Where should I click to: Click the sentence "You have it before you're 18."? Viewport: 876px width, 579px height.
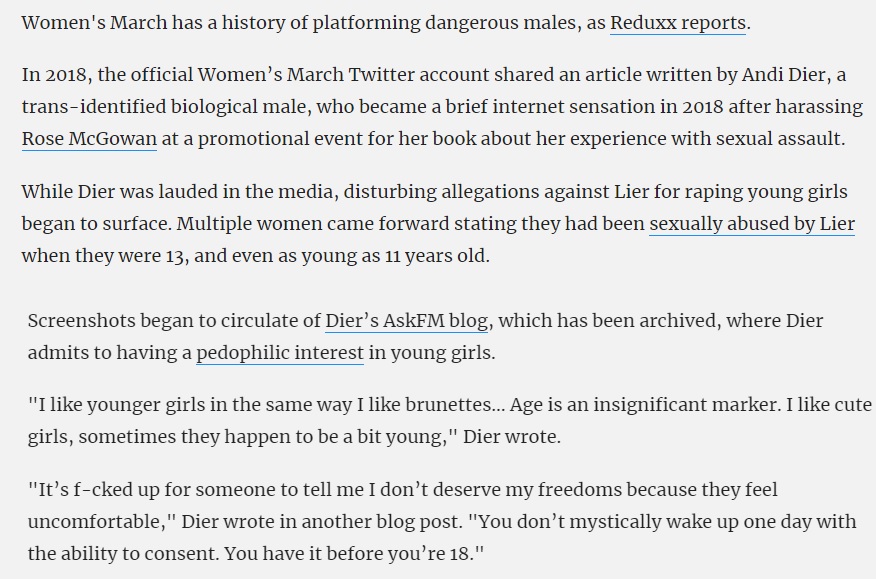click(x=354, y=554)
